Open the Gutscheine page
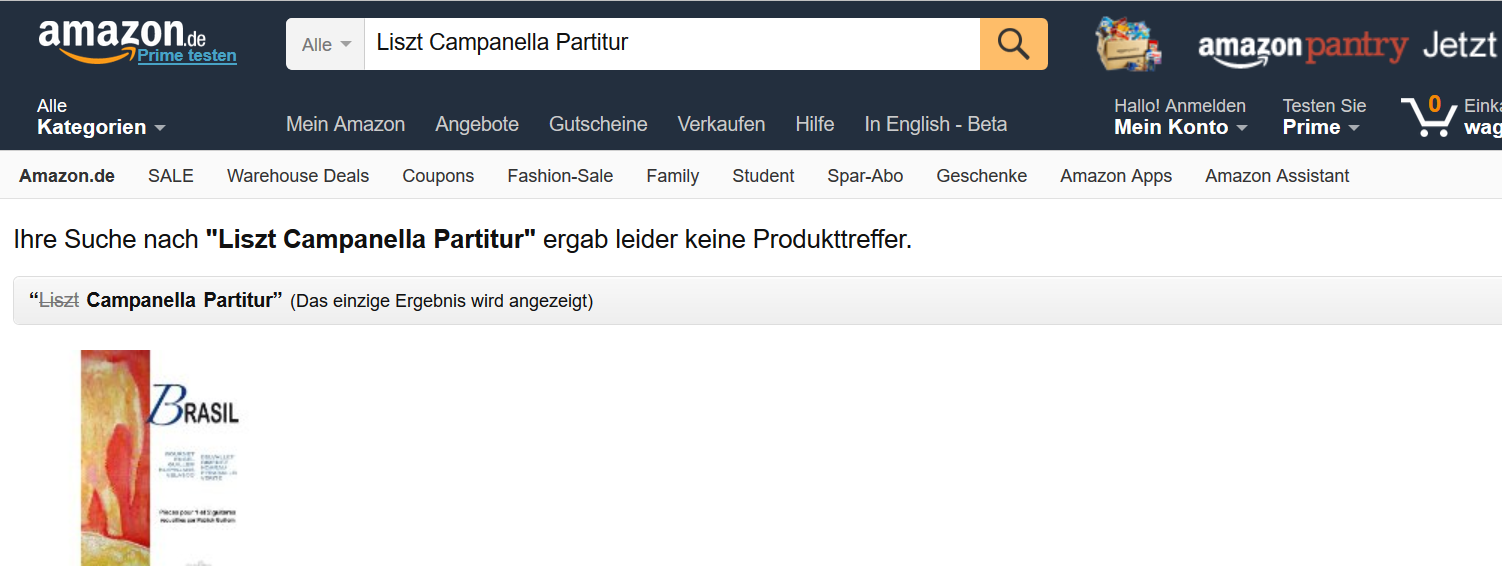Image resolution: width=1502 pixels, height=566 pixels. point(598,124)
